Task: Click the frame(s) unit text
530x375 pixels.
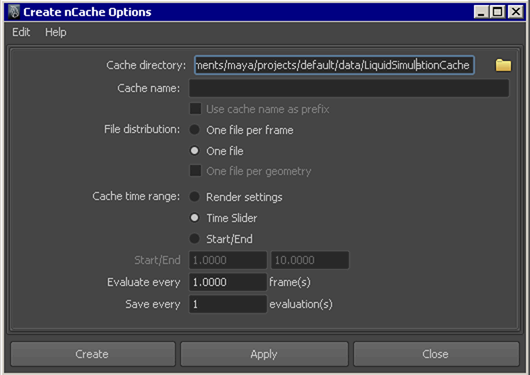Action: click(290, 282)
